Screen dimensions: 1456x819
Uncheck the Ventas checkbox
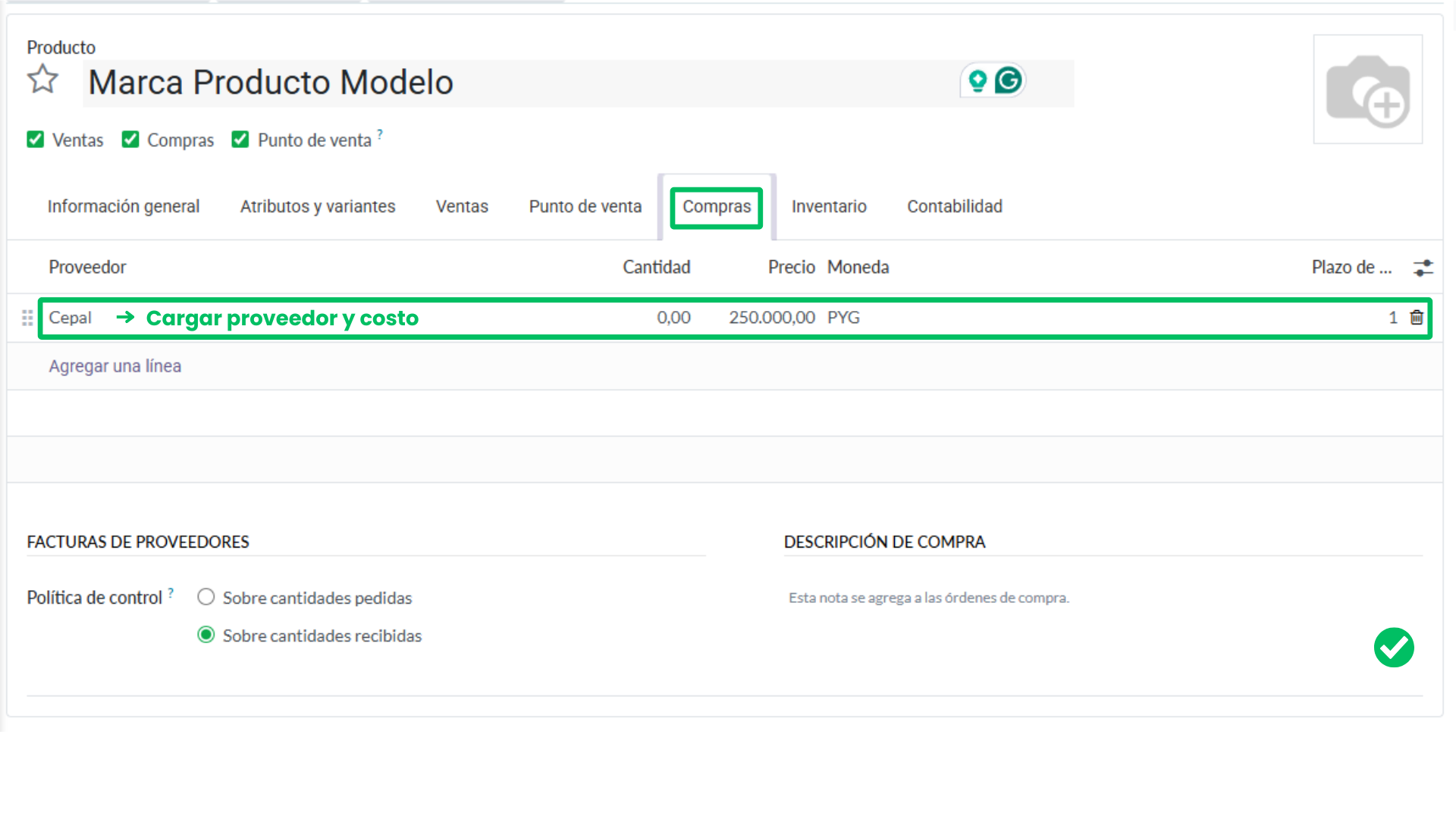35,139
